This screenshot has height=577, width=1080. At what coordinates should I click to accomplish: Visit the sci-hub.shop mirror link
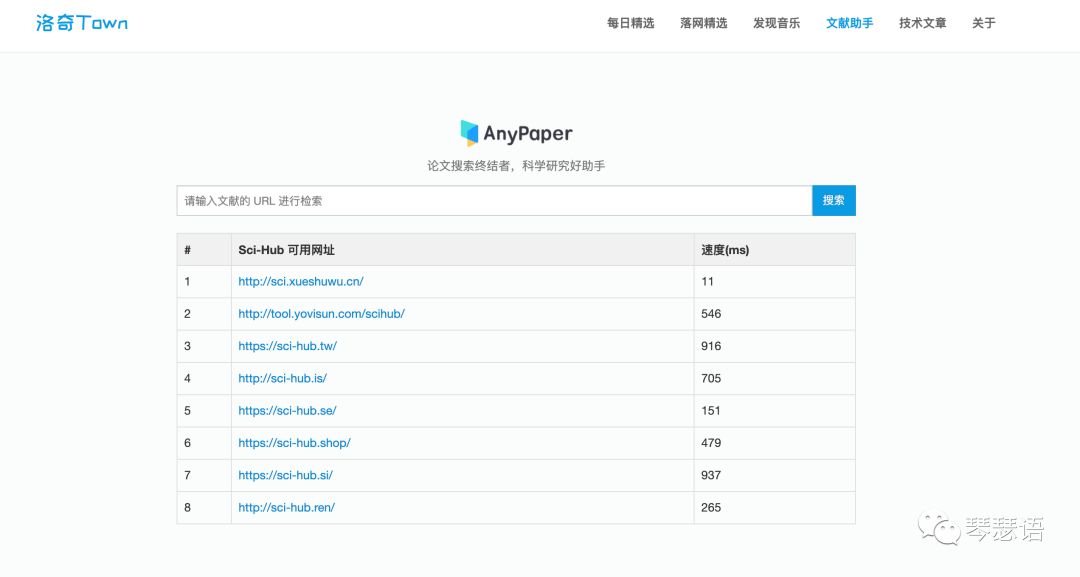[x=293, y=442]
